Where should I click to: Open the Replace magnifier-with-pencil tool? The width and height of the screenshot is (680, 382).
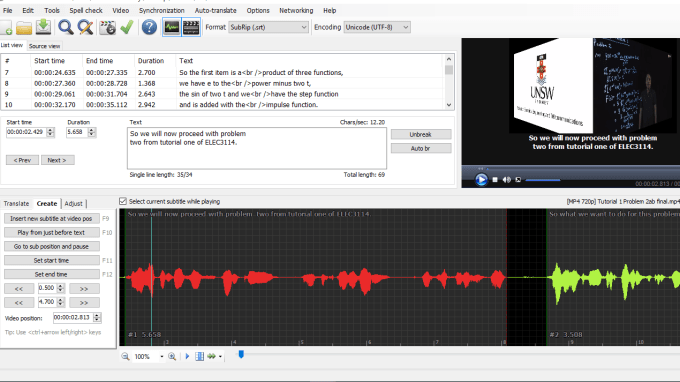(x=85, y=27)
